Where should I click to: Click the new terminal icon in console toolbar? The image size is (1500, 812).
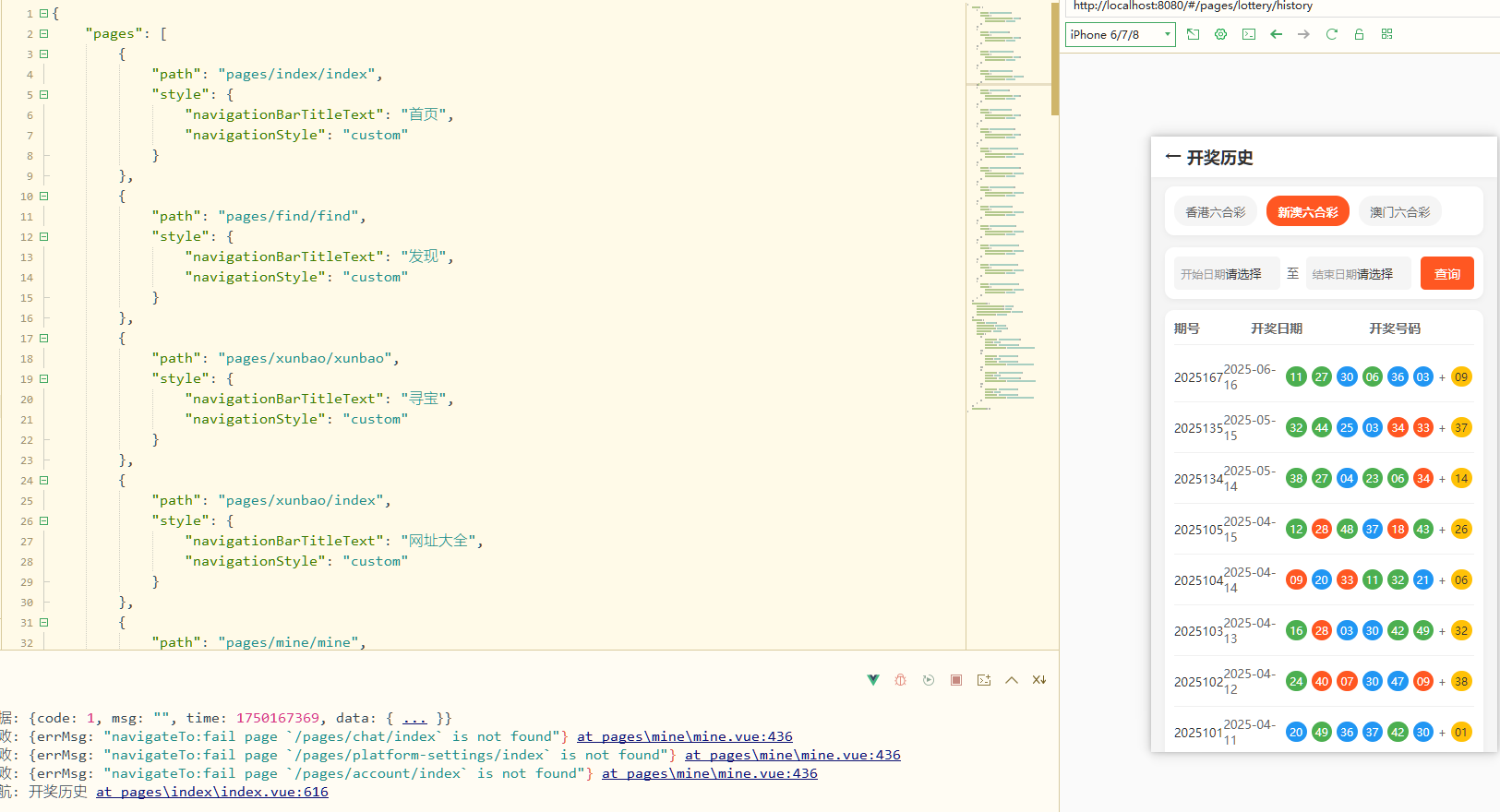(984, 680)
